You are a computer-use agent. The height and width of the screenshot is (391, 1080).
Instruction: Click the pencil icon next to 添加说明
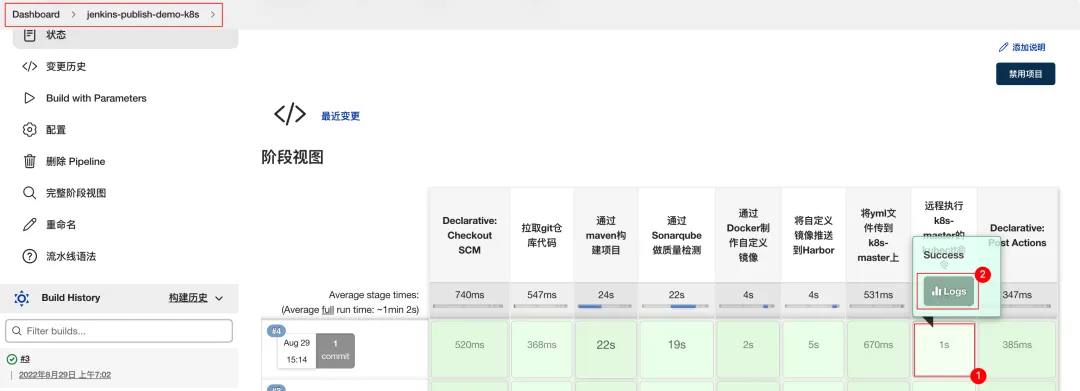coord(1003,47)
